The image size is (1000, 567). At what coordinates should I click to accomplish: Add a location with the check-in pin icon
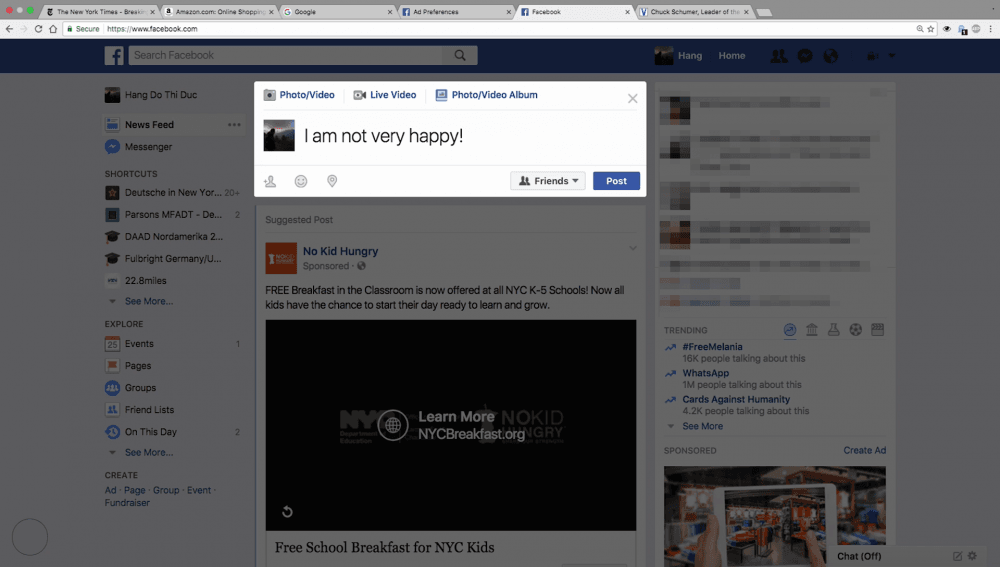click(332, 181)
